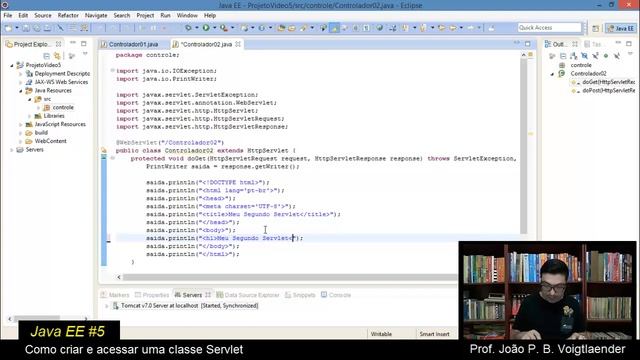Expand the Tomcat v7.0 Server entry
Viewport: 640px width, 360px height.
pyautogui.click(x=107, y=306)
